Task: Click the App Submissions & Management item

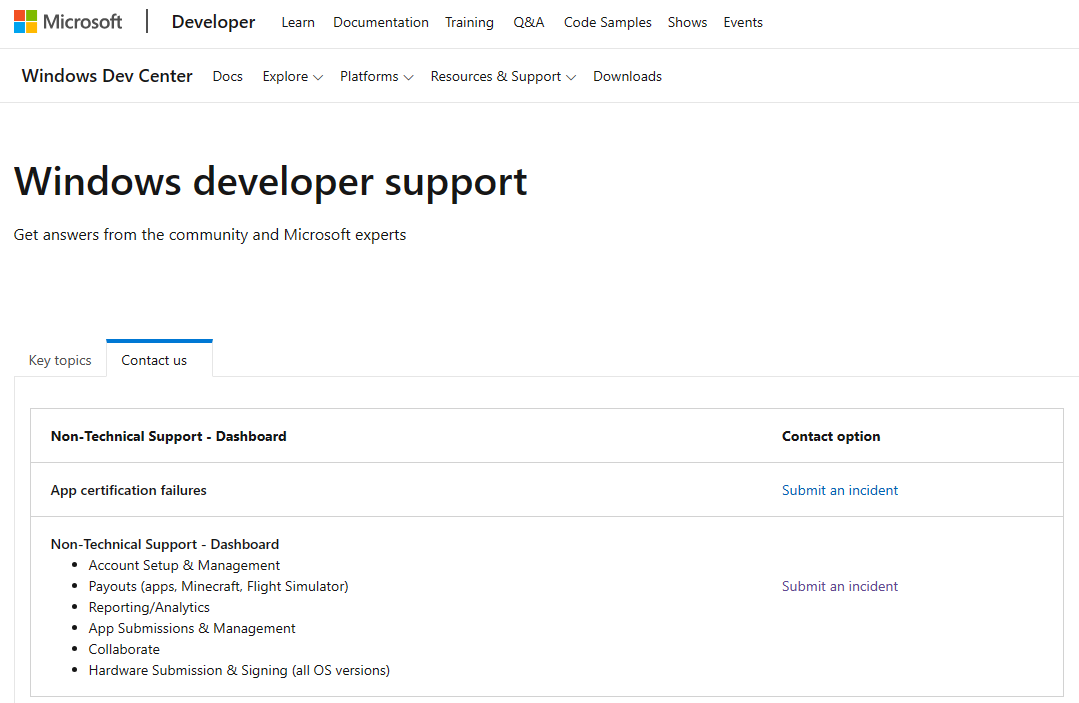Action: (x=192, y=629)
